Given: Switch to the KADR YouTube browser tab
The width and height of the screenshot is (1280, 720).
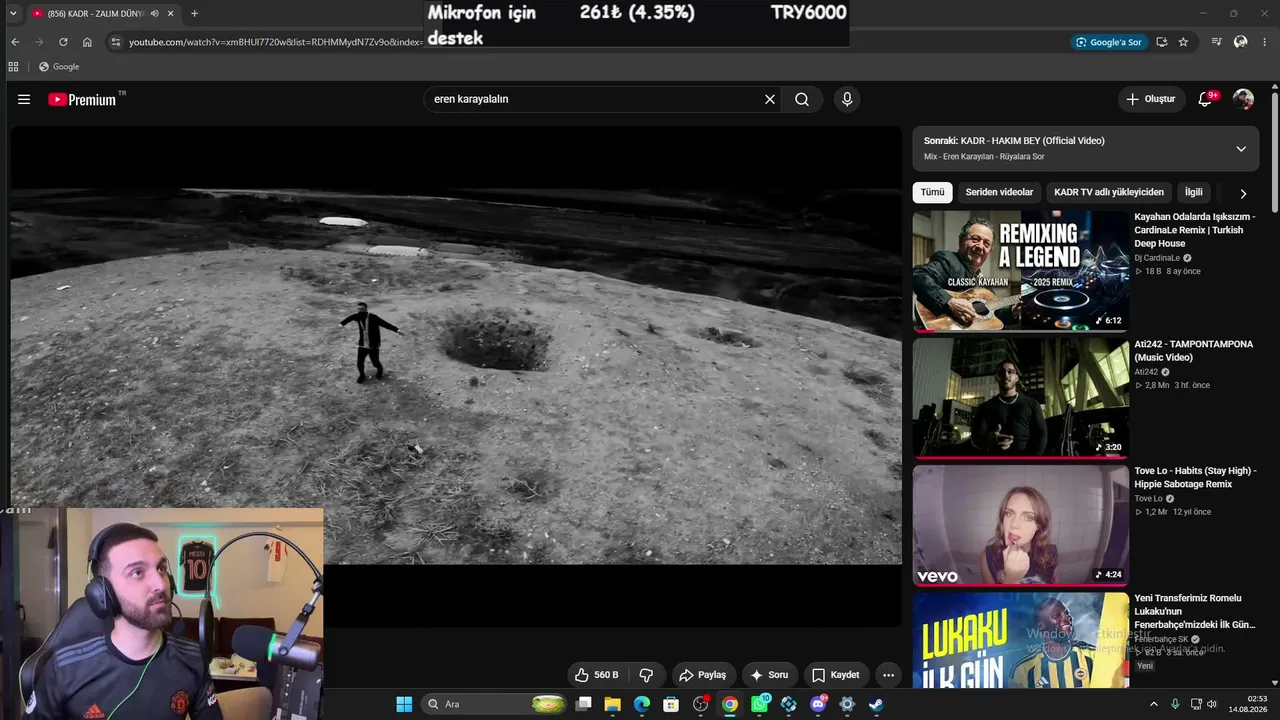Looking at the screenshot, I should [x=95, y=14].
